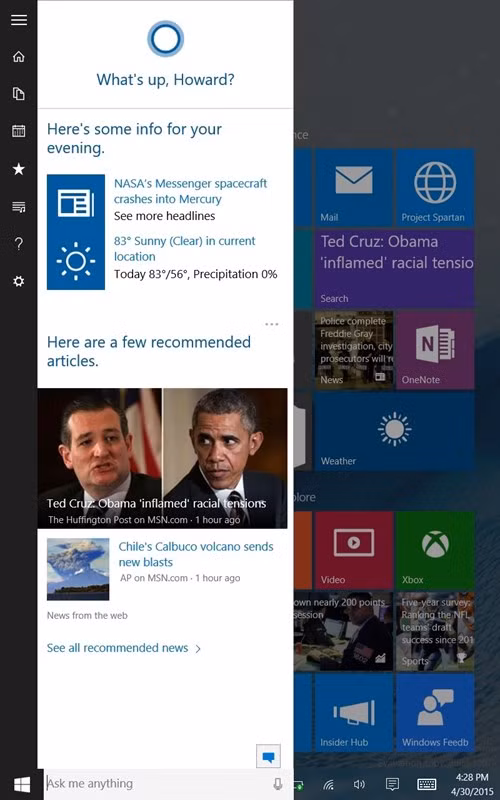Go to Cortana Home icon
Viewport: 500px width, 800px height.
tap(19, 56)
